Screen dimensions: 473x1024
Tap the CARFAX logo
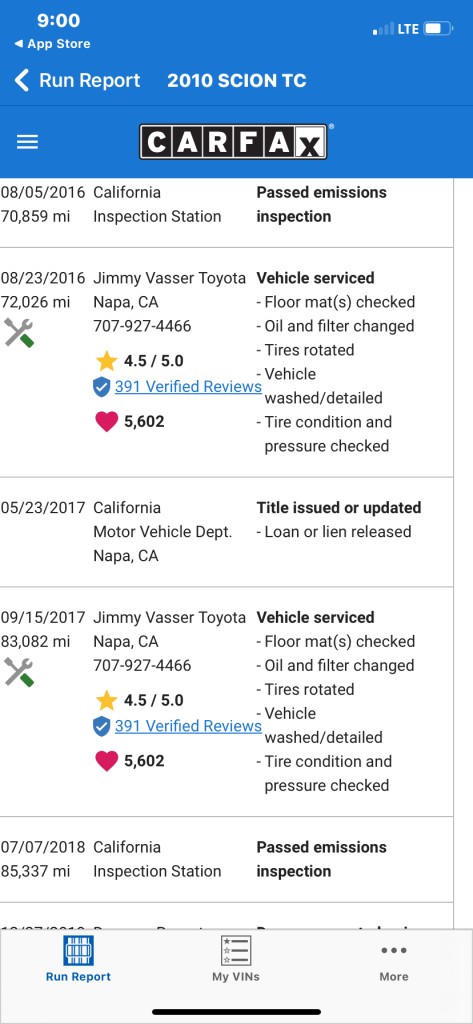click(x=233, y=142)
